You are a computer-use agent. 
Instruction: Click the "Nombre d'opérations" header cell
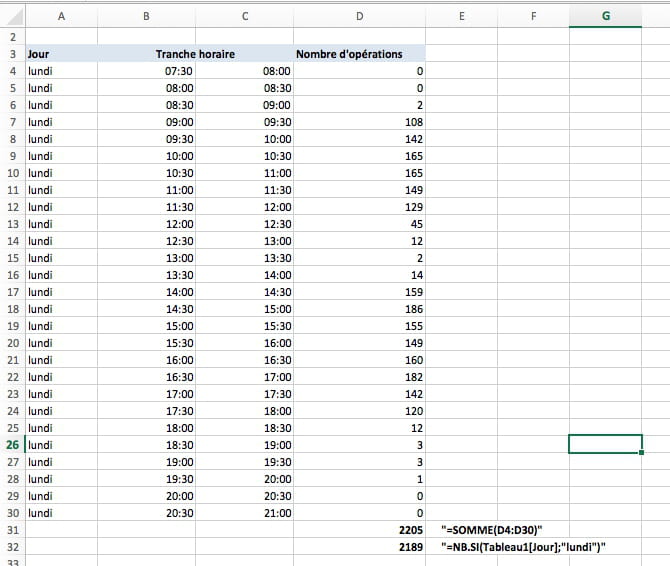[360, 53]
